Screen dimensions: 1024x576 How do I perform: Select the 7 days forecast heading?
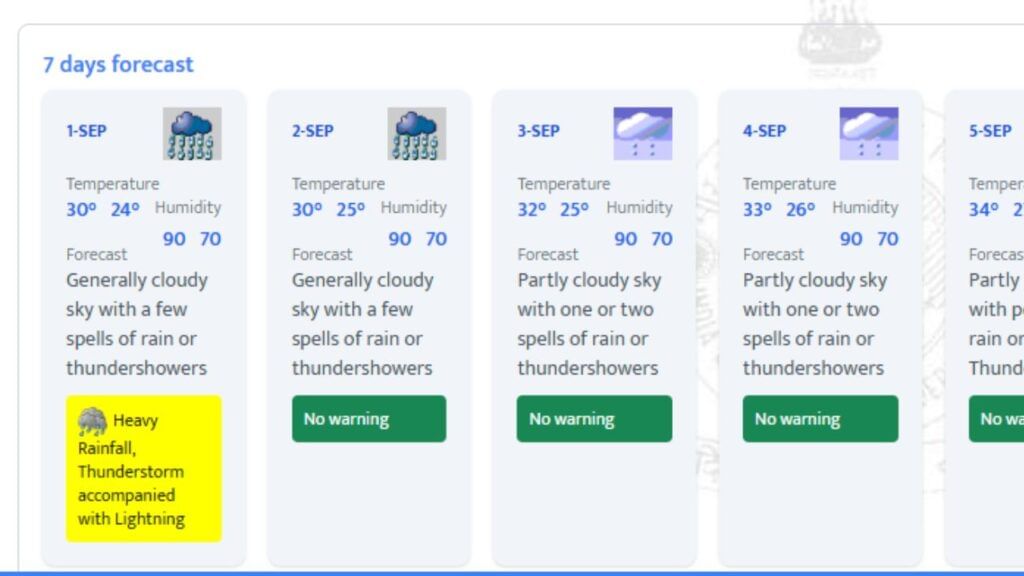coord(118,65)
